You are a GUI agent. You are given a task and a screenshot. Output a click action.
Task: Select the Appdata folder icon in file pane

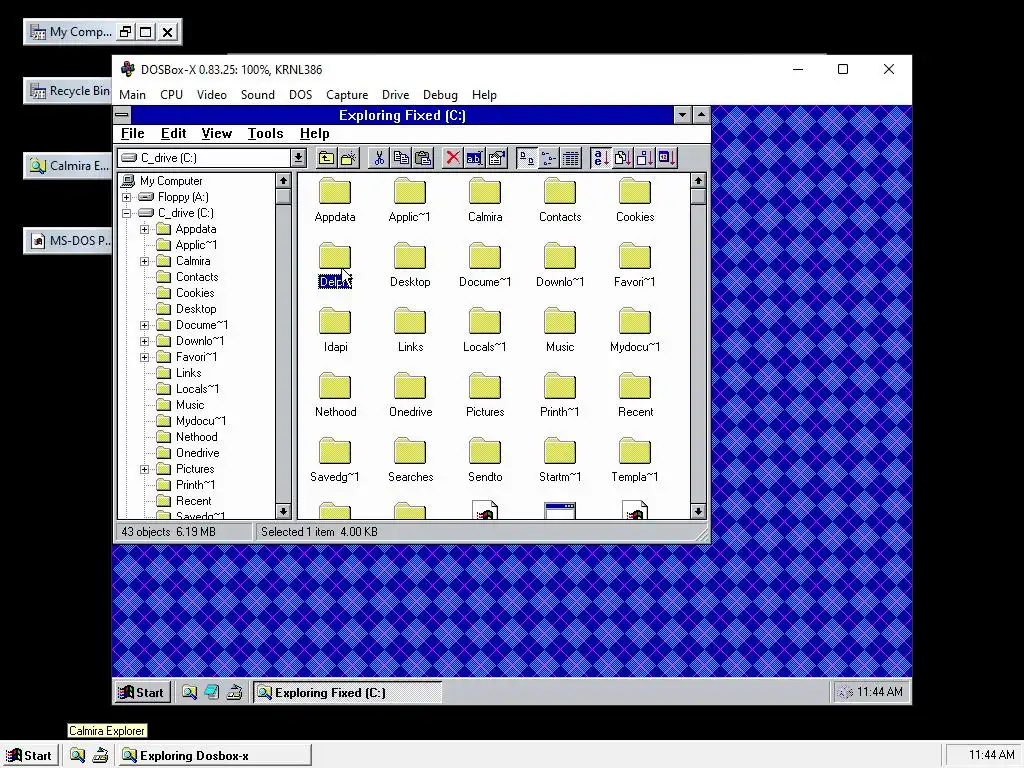(335, 192)
